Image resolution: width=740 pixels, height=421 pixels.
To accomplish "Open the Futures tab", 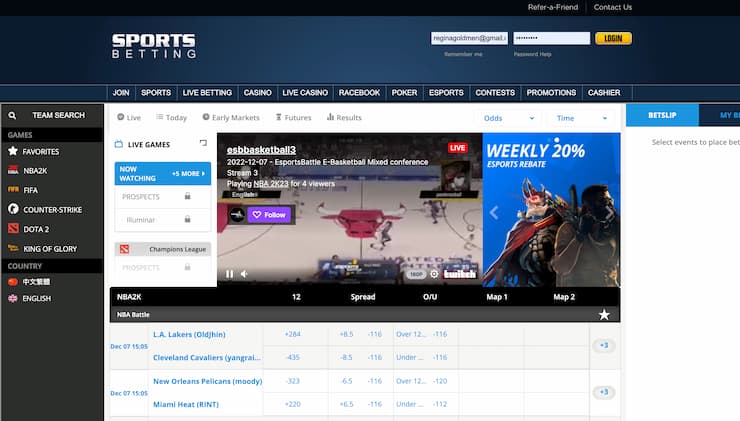I will 293,117.
